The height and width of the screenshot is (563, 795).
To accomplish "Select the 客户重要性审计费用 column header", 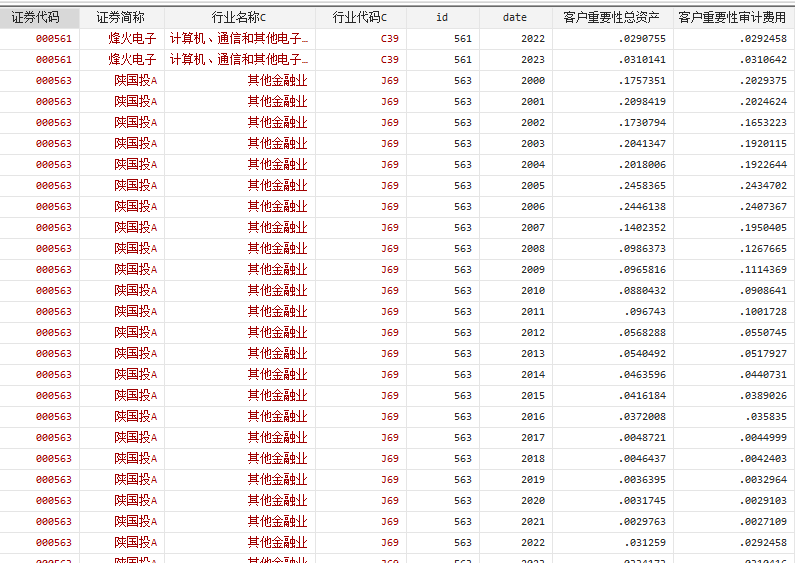I will click(x=732, y=17).
